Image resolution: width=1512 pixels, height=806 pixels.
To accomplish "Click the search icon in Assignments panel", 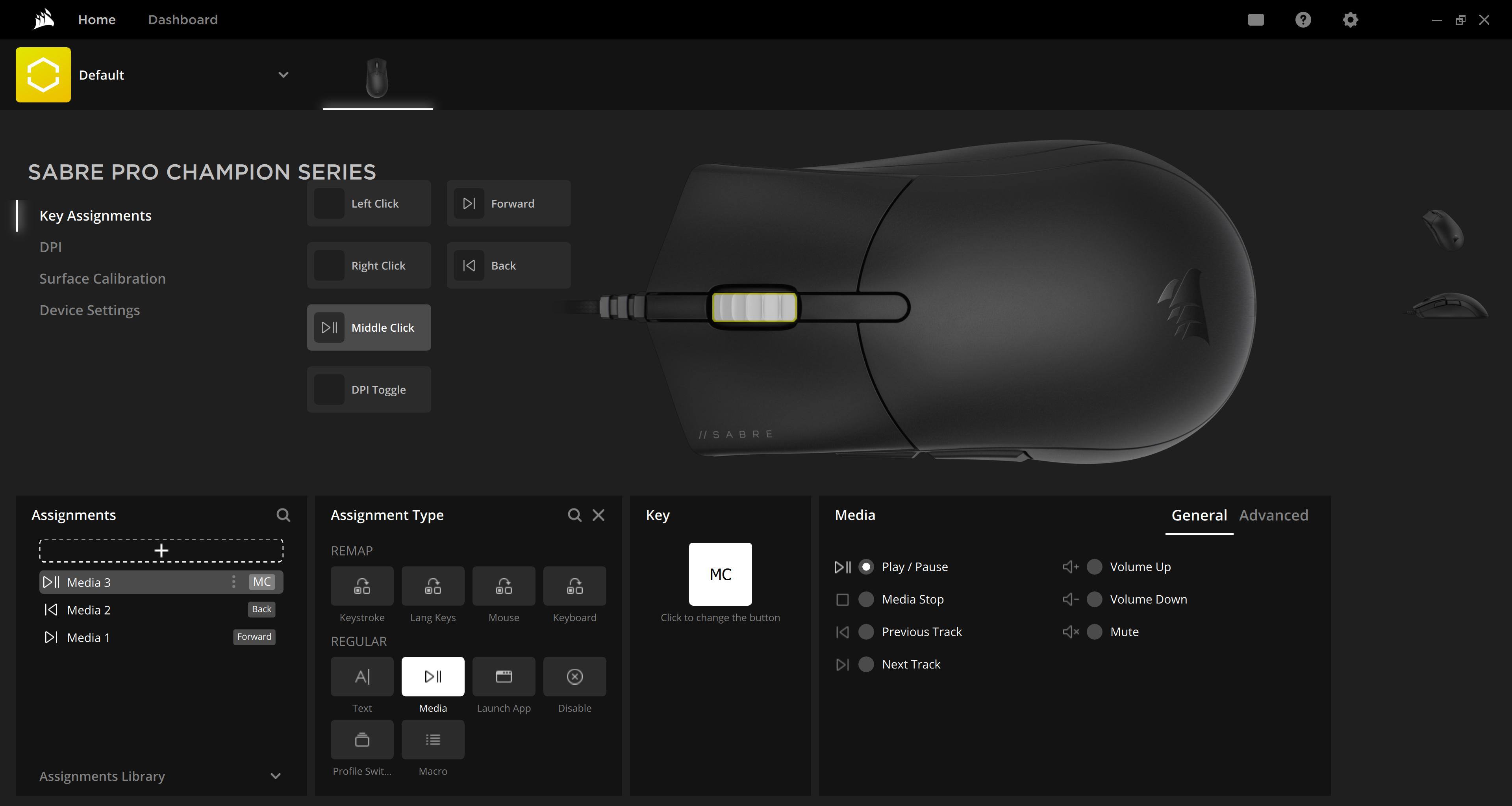I will coord(283,515).
